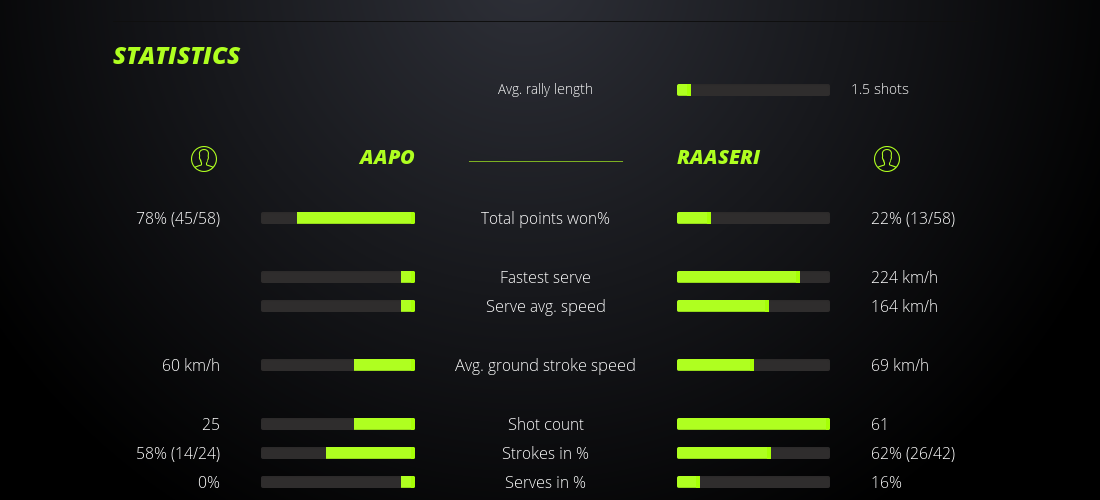The height and width of the screenshot is (500, 1100).
Task: Click Raaseri's ground stroke speed bar
Action: point(753,365)
